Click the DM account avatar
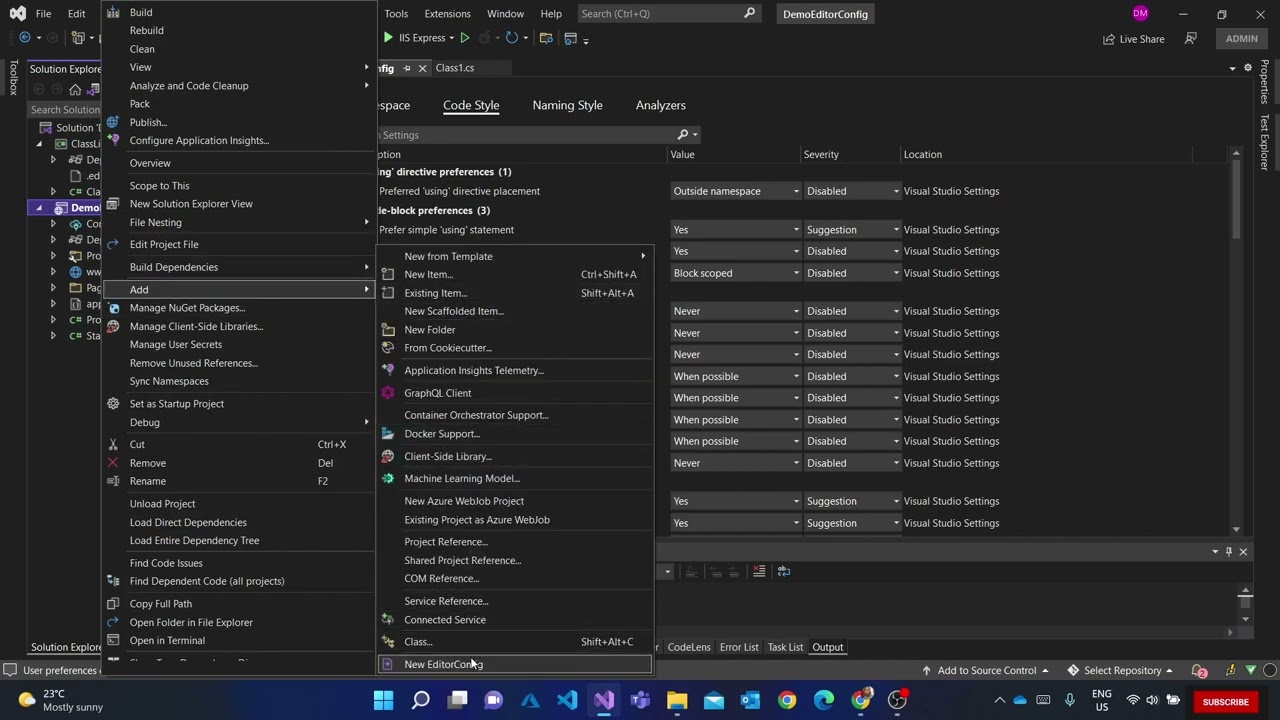The height and width of the screenshot is (720, 1280). coord(1140,14)
